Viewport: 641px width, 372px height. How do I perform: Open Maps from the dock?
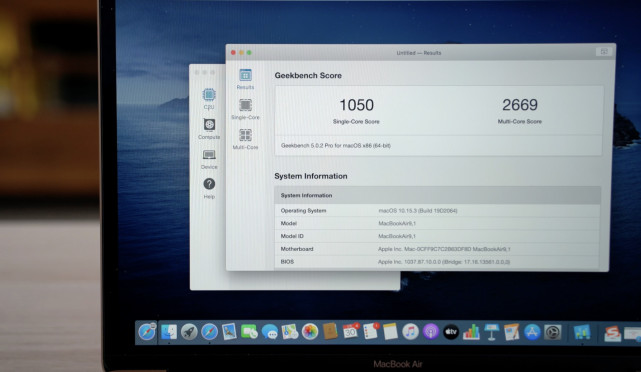[x=289, y=332]
